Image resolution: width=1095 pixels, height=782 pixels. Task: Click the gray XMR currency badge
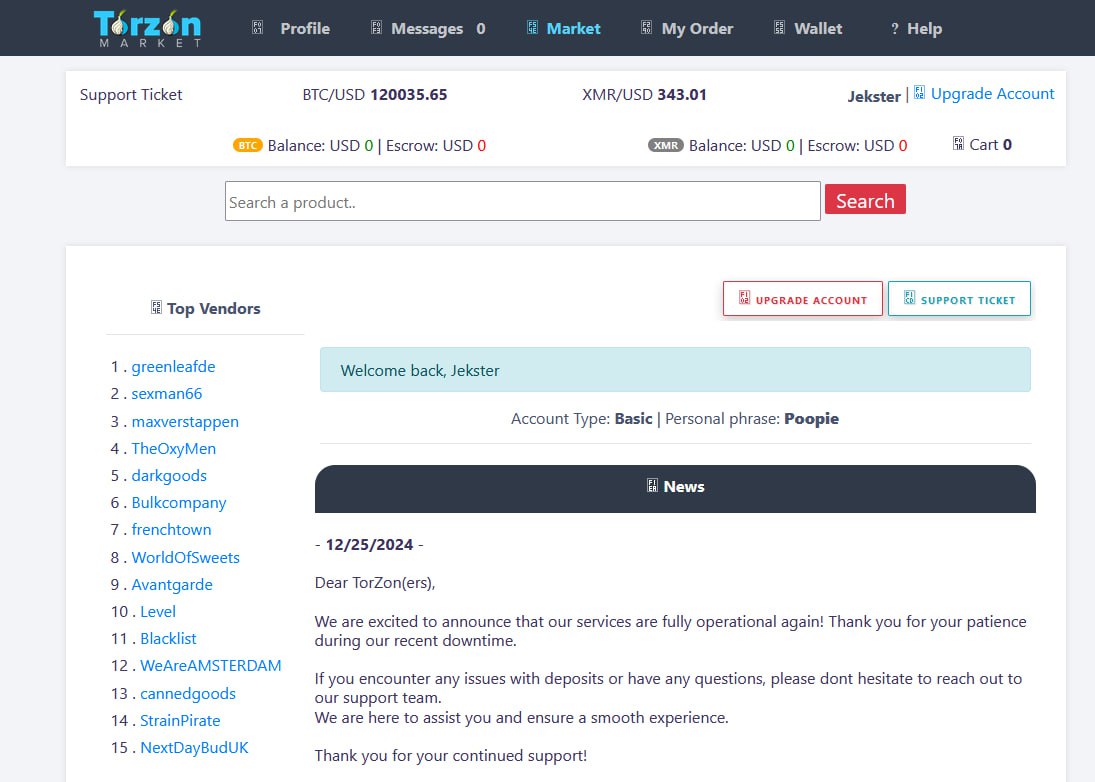[x=666, y=145]
